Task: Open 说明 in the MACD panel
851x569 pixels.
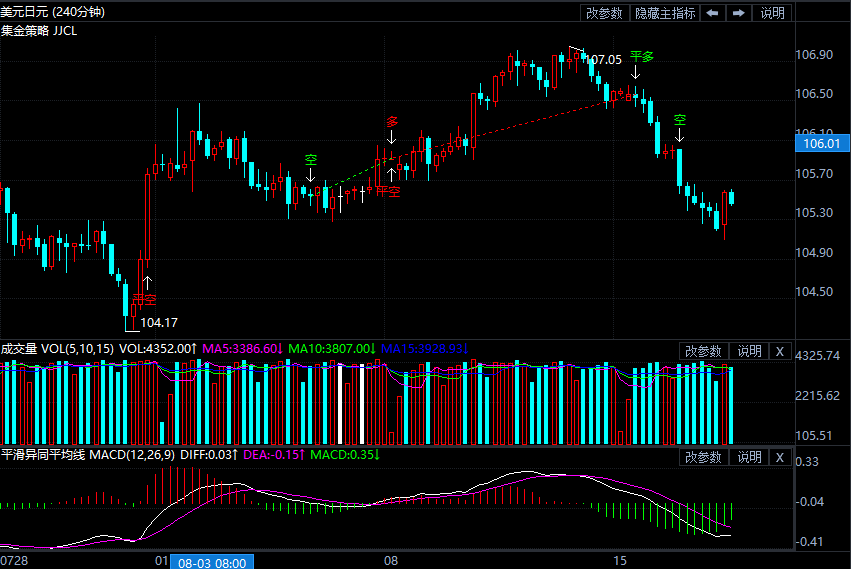Action: 749,457
